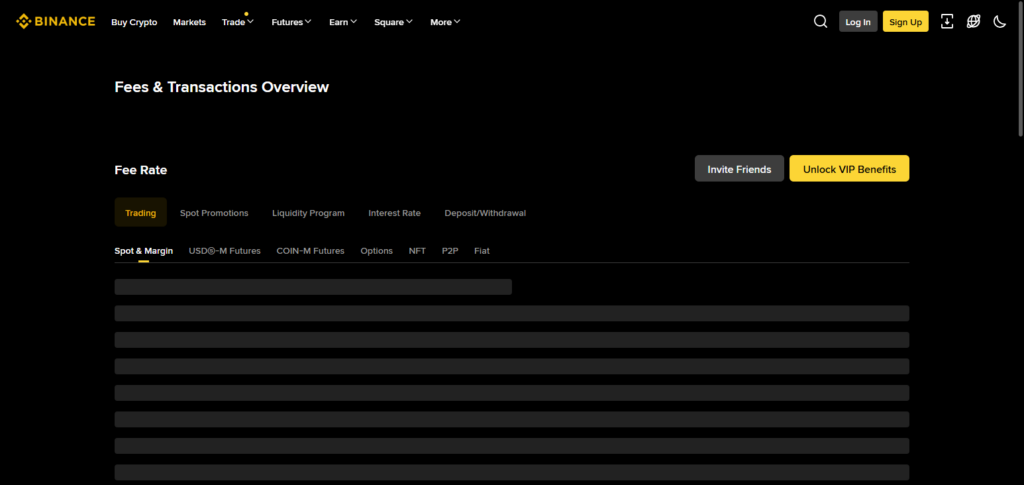The width and height of the screenshot is (1024, 485).
Task: Expand the Trade dropdown menu
Action: pos(237,22)
